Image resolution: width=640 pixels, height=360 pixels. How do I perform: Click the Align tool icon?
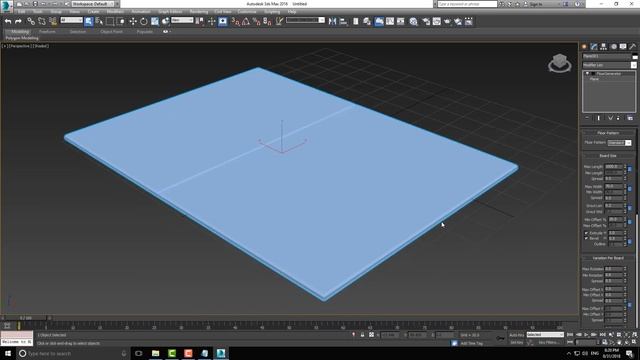click(343, 21)
